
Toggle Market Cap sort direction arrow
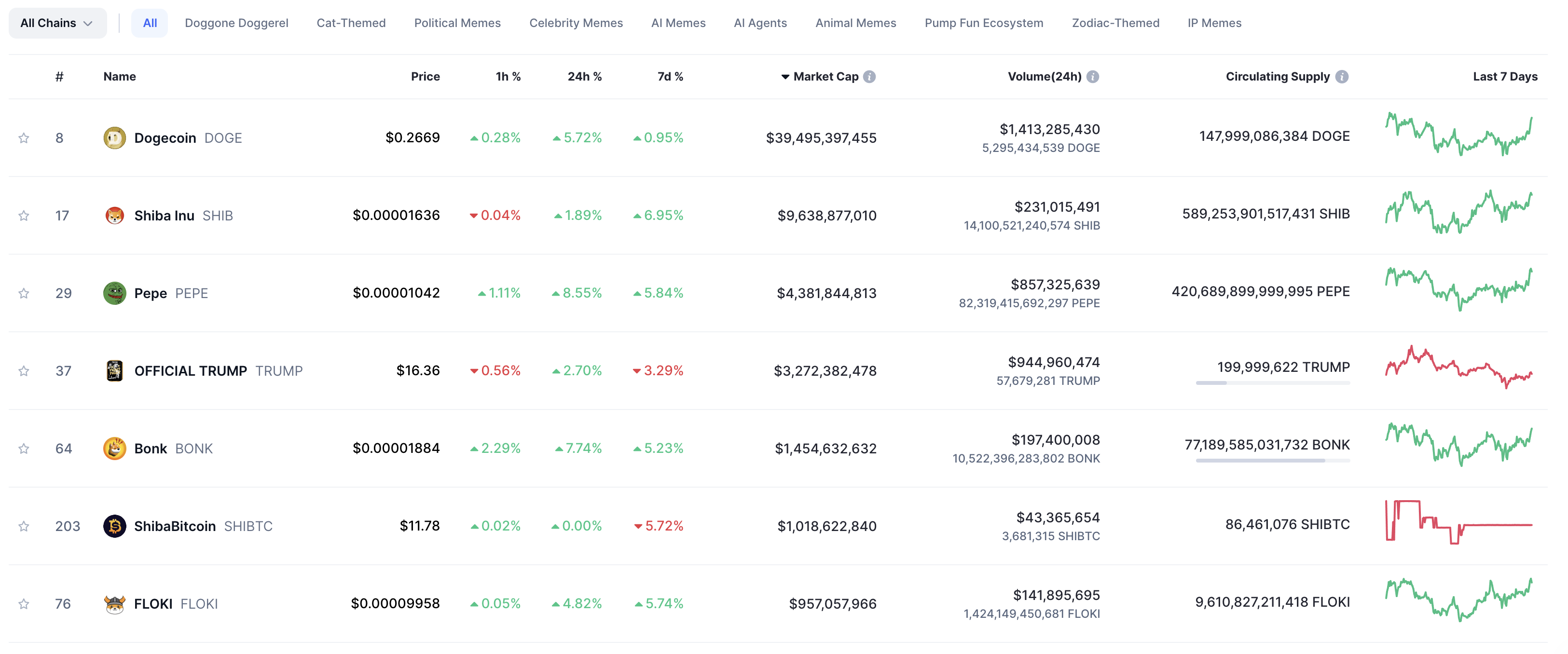point(784,77)
